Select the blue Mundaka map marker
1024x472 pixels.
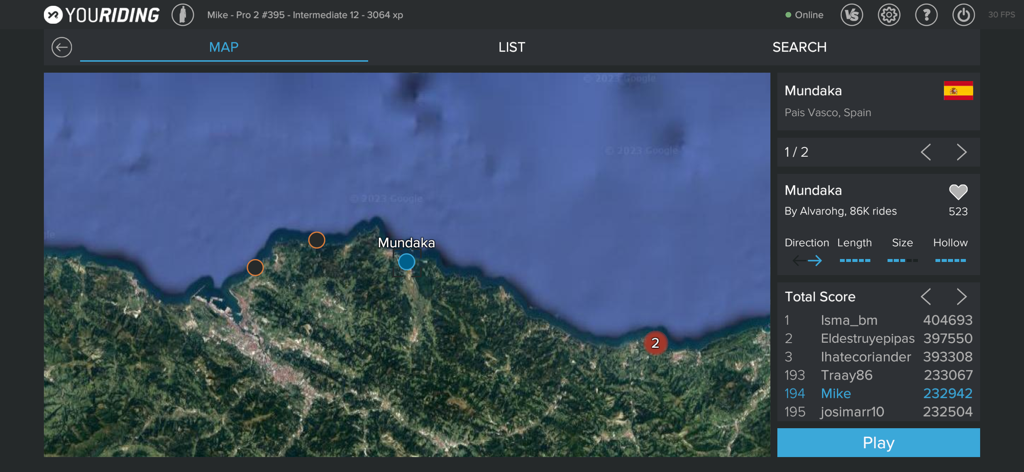point(406,262)
